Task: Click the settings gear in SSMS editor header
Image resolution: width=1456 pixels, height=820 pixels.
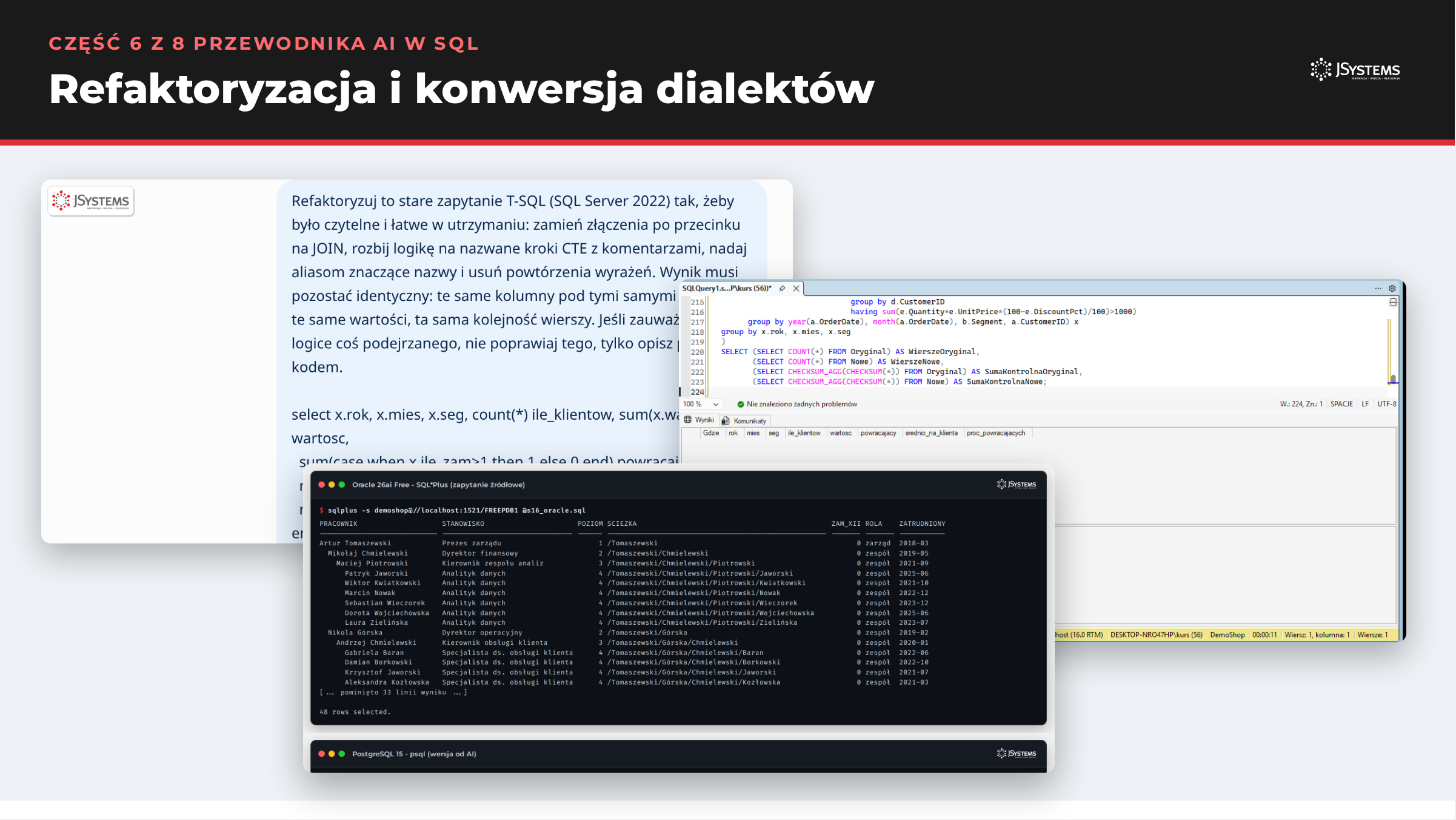Action: (1392, 289)
